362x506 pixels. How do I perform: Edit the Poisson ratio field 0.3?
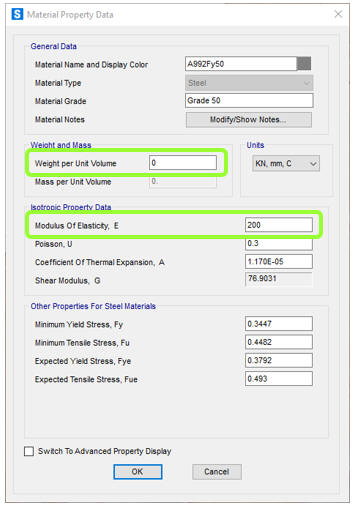pos(279,243)
